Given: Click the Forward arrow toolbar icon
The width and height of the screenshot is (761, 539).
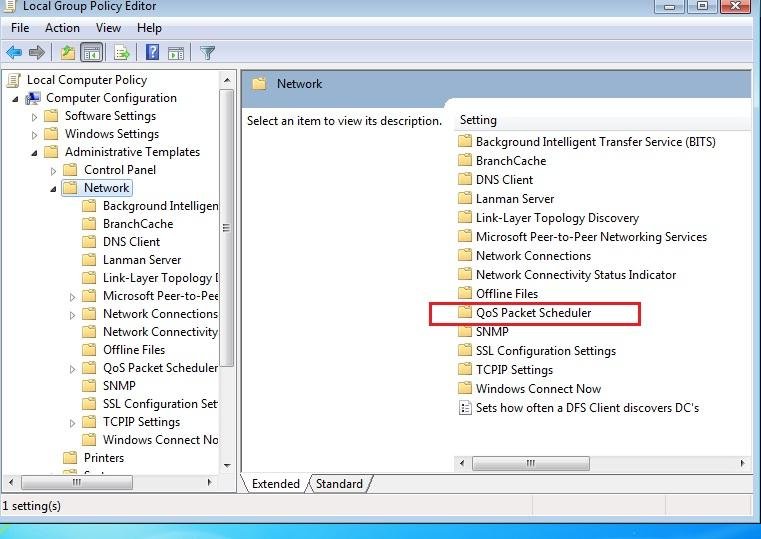Looking at the screenshot, I should click(x=37, y=52).
